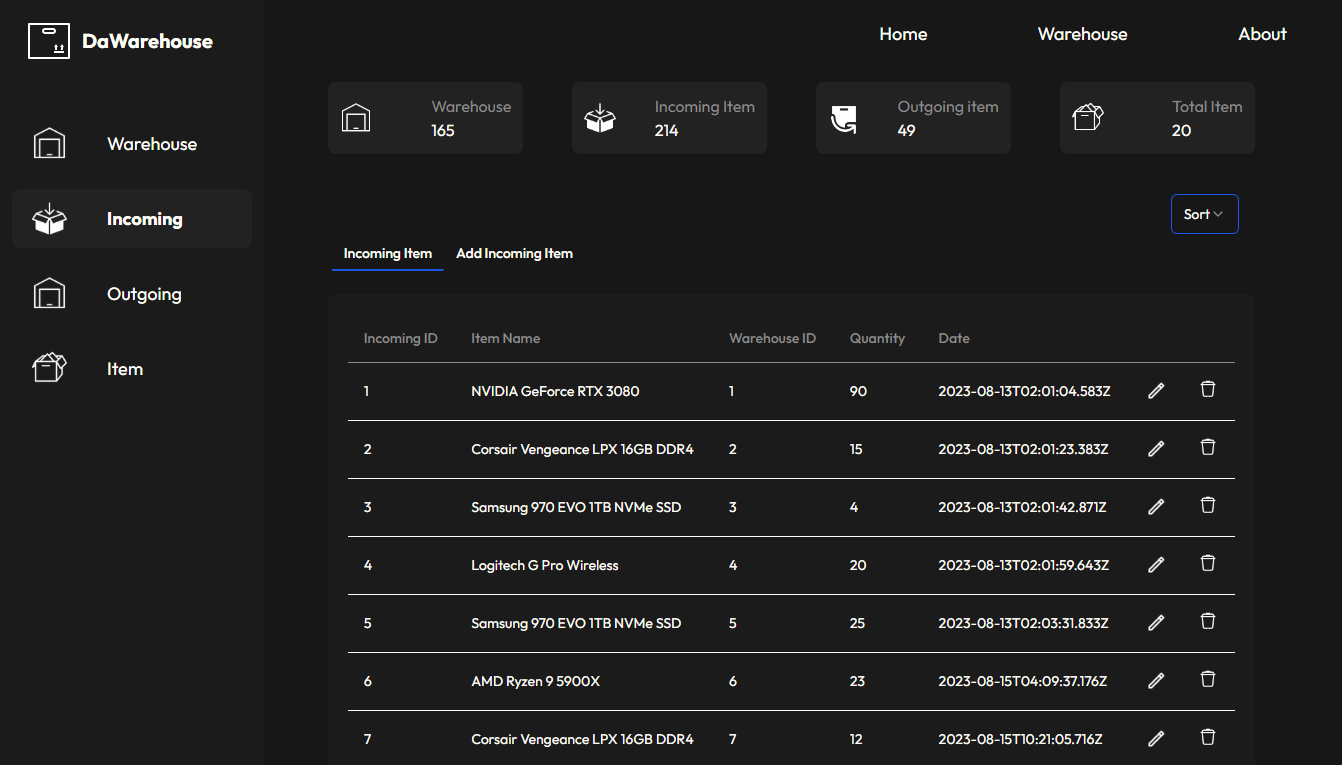Image resolution: width=1342 pixels, height=765 pixels.
Task: Edit the Logitech G Pro Wireless row
Action: (x=1156, y=565)
